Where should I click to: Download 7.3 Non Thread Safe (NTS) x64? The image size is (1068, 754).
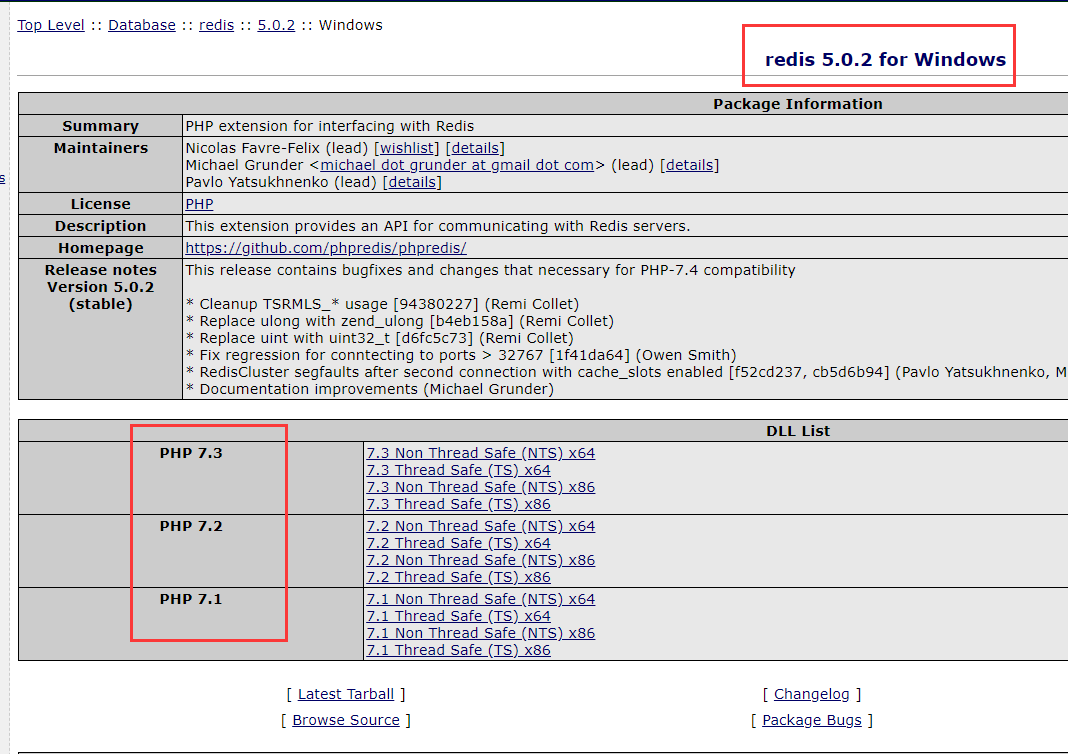click(x=481, y=453)
